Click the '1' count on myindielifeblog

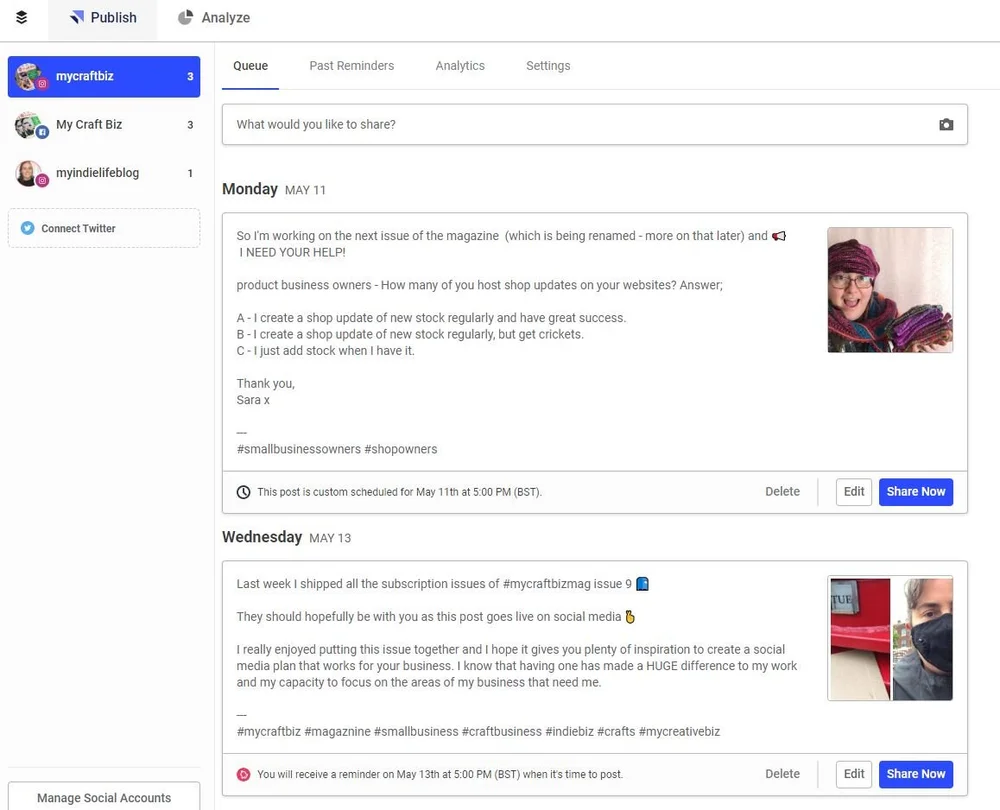(x=190, y=173)
